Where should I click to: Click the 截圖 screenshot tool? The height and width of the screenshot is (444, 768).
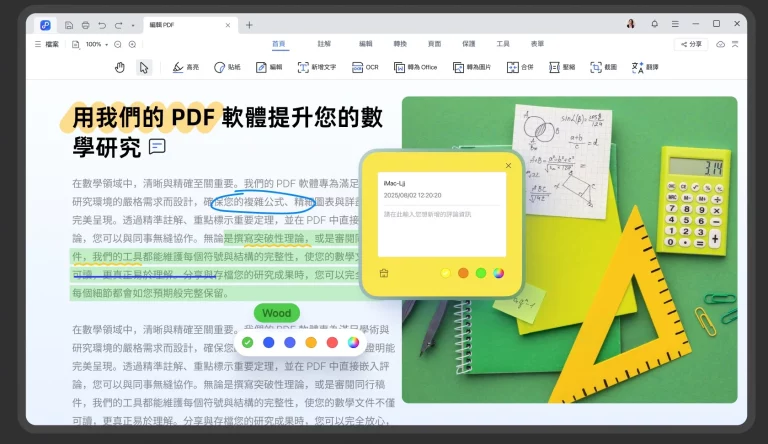pos(603,67)
